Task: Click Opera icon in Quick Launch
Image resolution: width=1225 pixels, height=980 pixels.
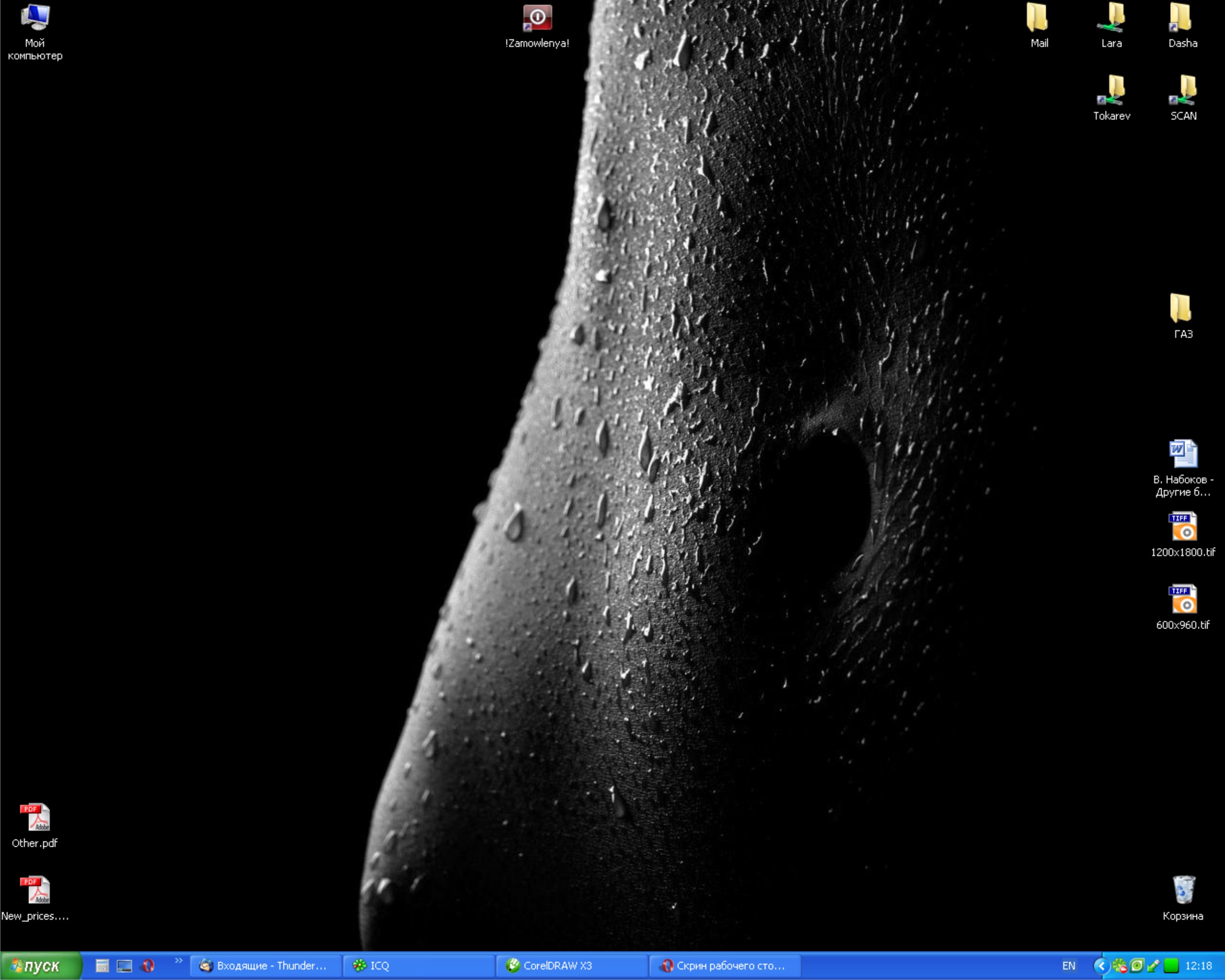Action: tap(148, 966)
